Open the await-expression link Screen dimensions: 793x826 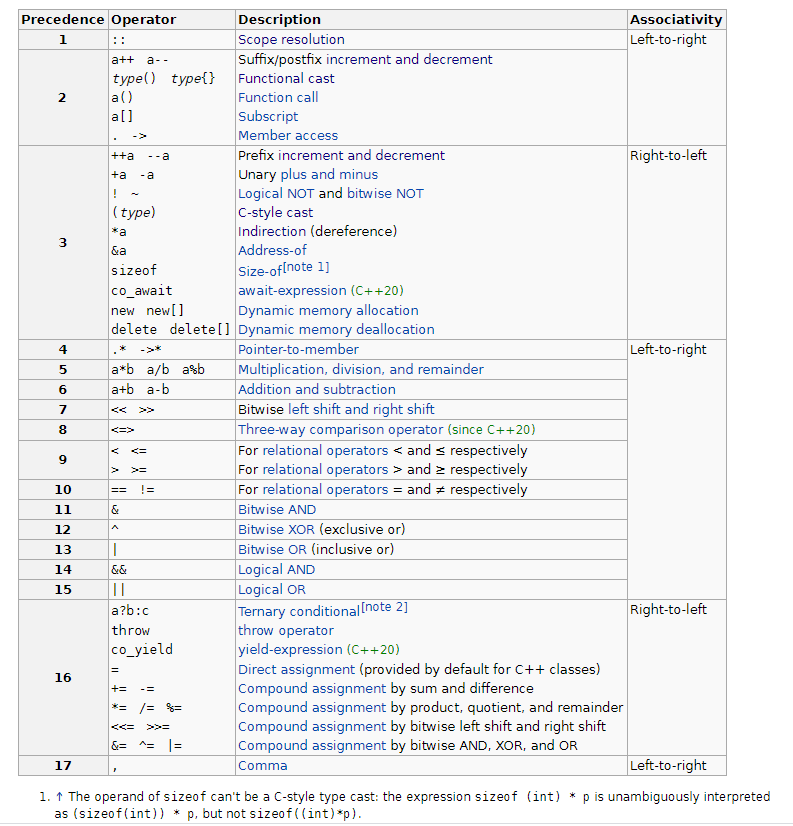click(292, 291)
